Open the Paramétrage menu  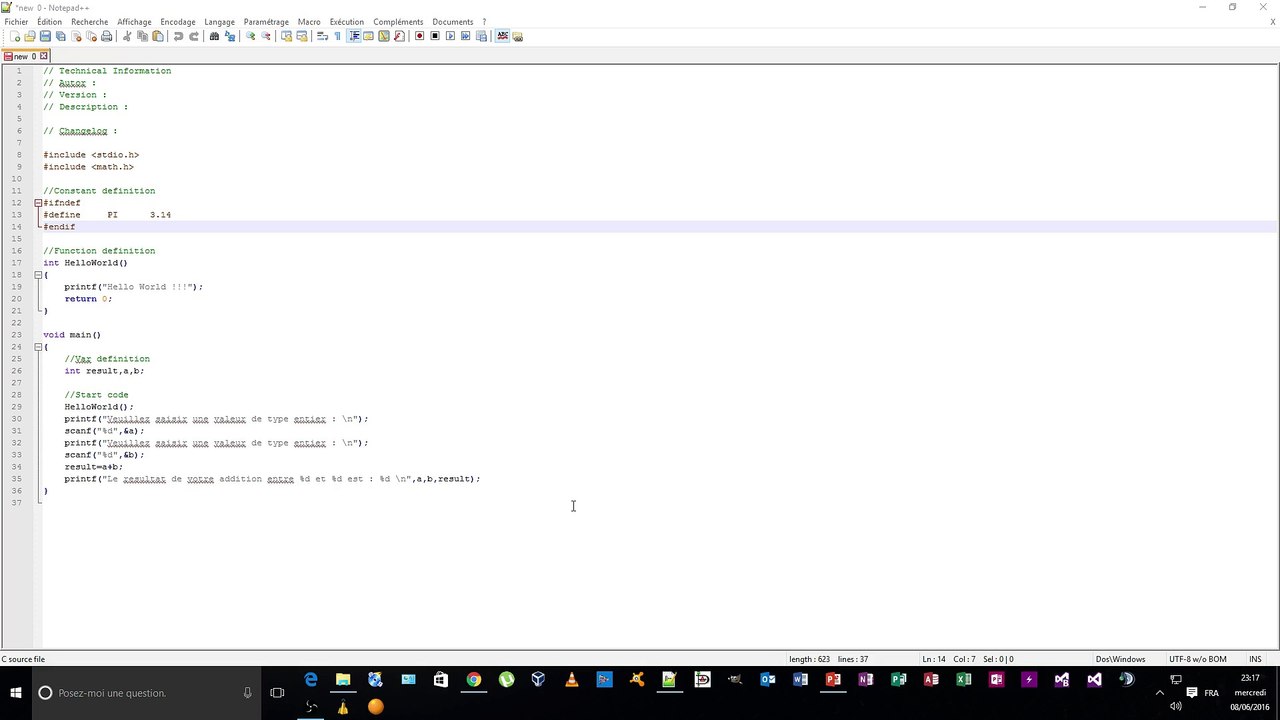pyautogui.click(x=266, y=22)
